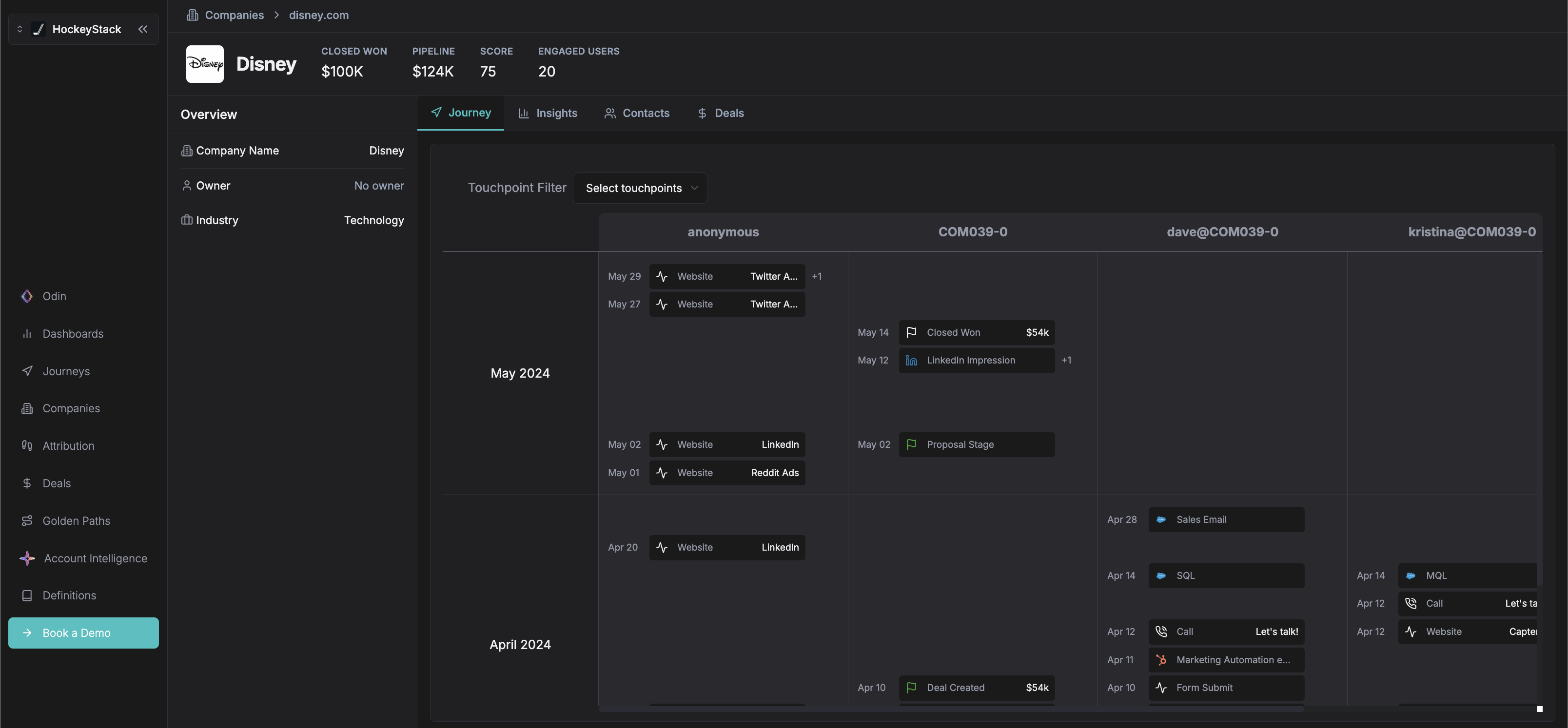Open May 27 Website Twitter touchpoint

click(727, 305)
